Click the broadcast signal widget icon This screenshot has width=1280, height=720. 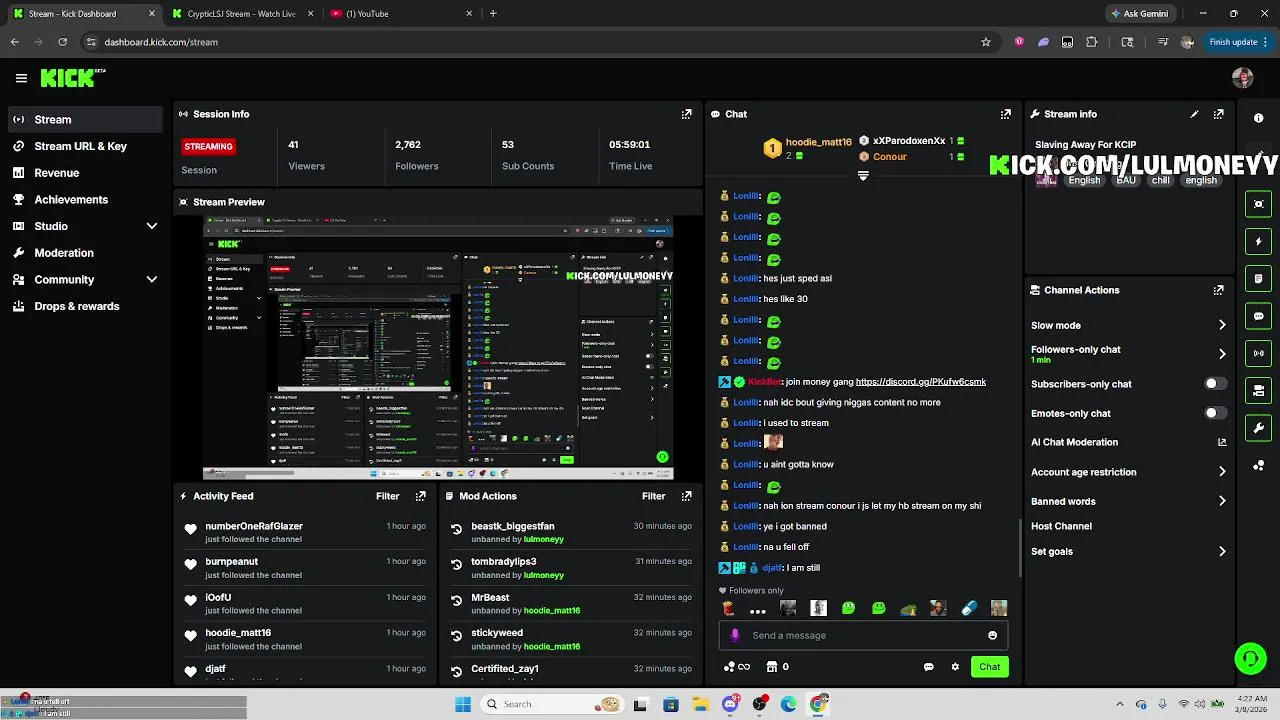click(1258, 353)
